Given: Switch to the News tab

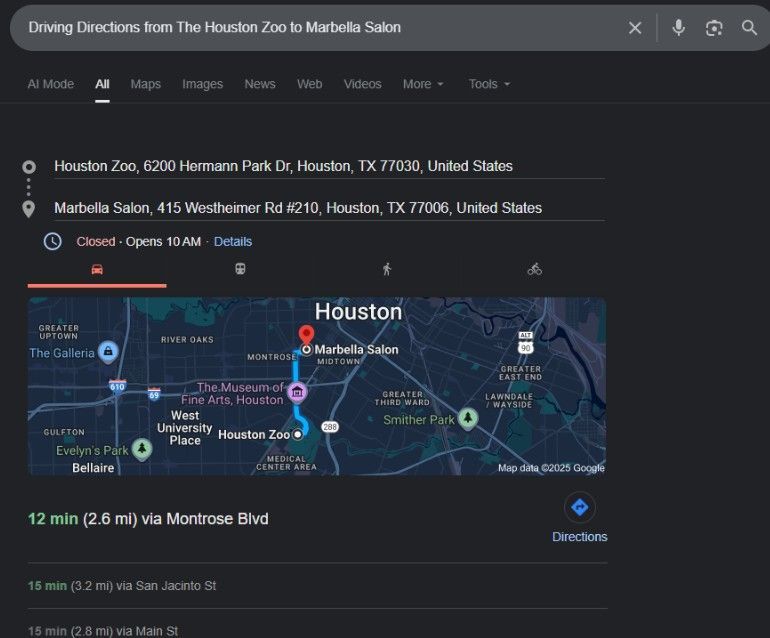Looking at the screenshot, I should (260, 84).
